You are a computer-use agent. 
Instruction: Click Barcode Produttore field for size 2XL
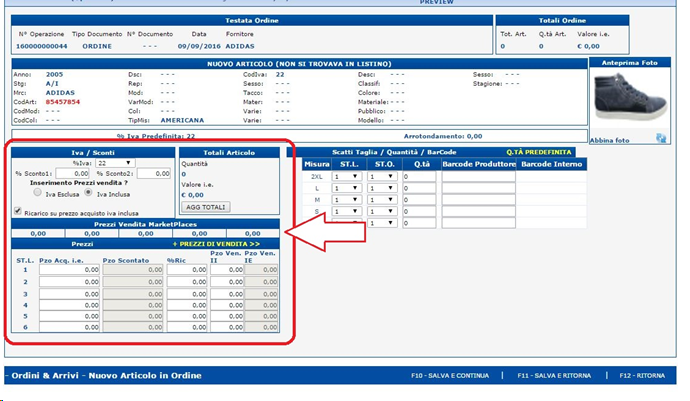pyautogui.click(x=478, y=177)
